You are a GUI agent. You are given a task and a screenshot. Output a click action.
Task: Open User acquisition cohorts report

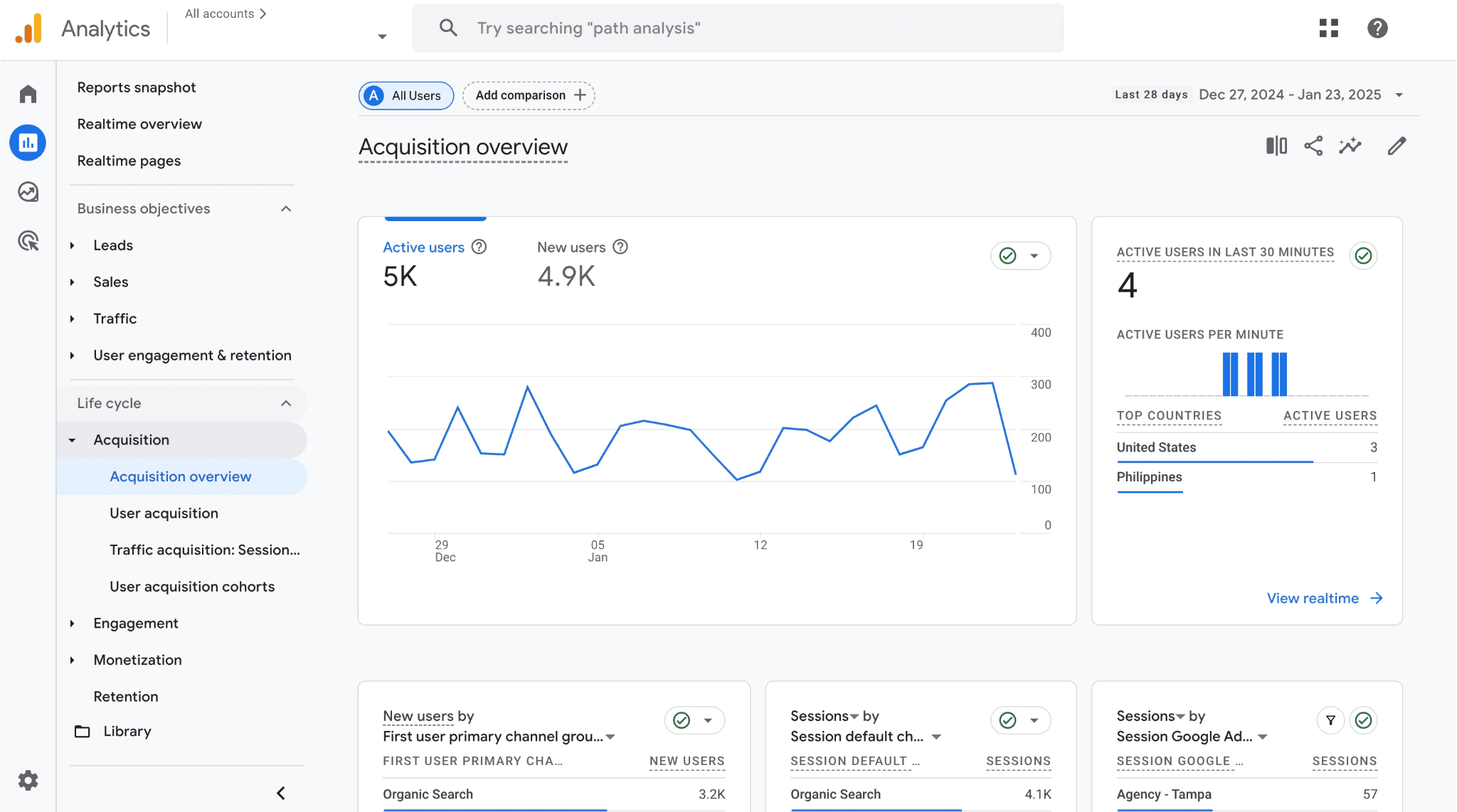point(192,587)
